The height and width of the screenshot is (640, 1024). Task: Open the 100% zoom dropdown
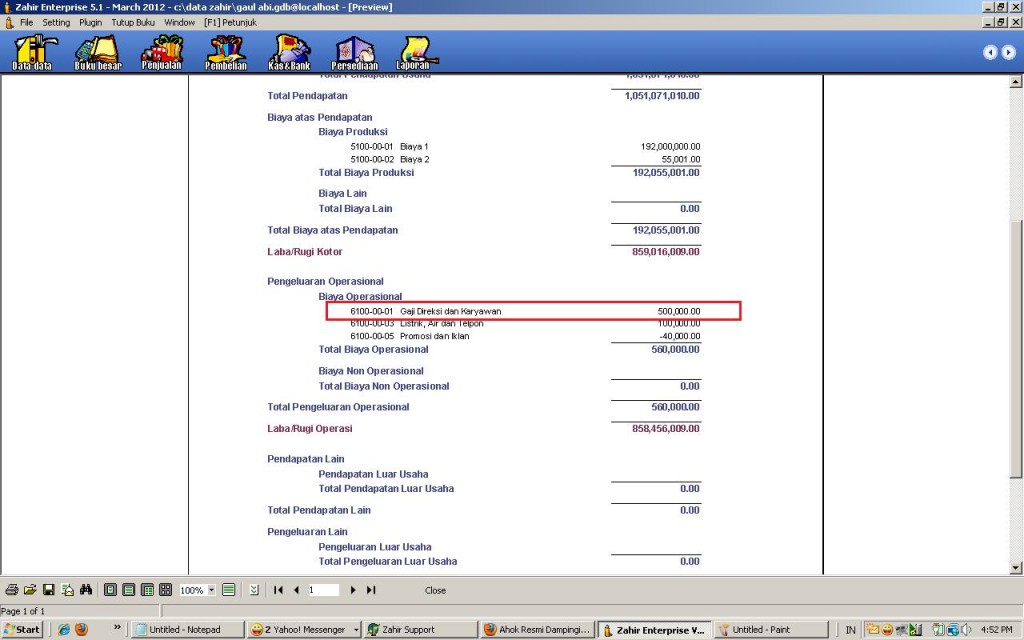(212, 590)
